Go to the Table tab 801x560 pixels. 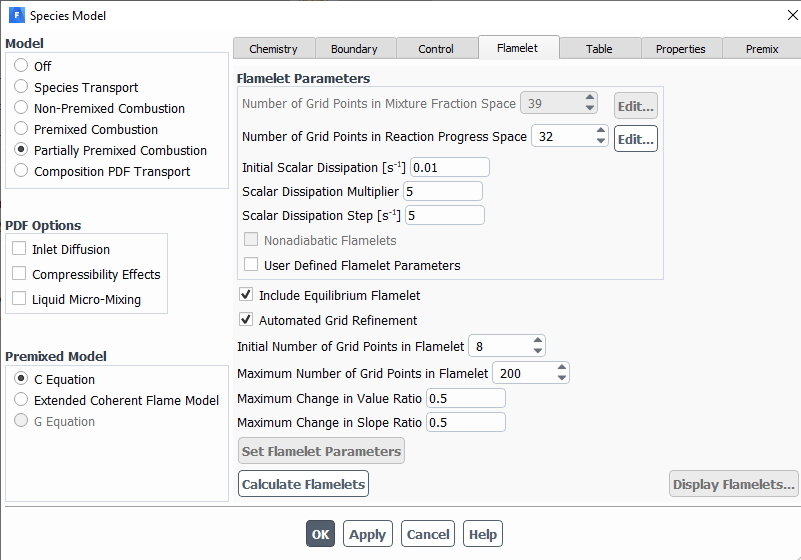[x=599, y=49]
